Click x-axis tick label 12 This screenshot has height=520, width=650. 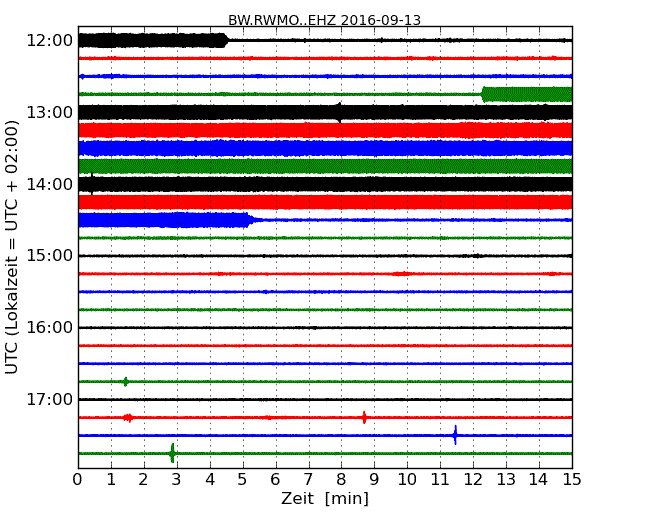(x=473, y=479)
